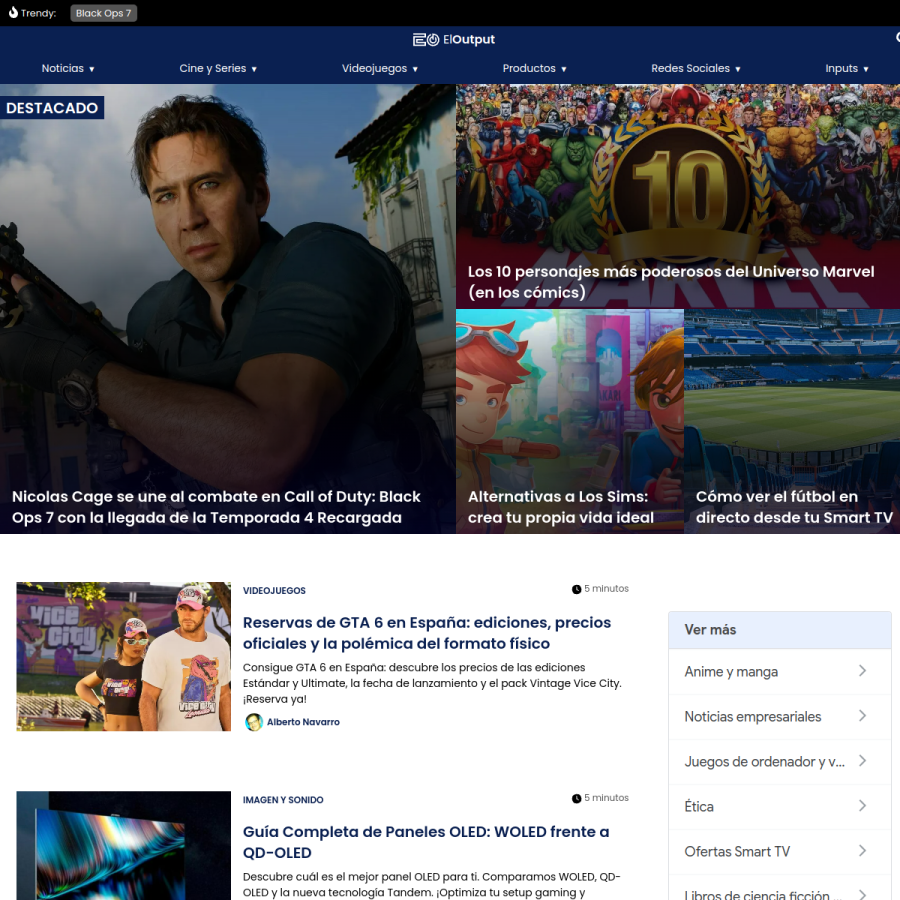Image resolution: width=900 pixels, height=900 pixels.
Task: Select Juegos de ordenador y v... entry
Action: tap(779, 762)
